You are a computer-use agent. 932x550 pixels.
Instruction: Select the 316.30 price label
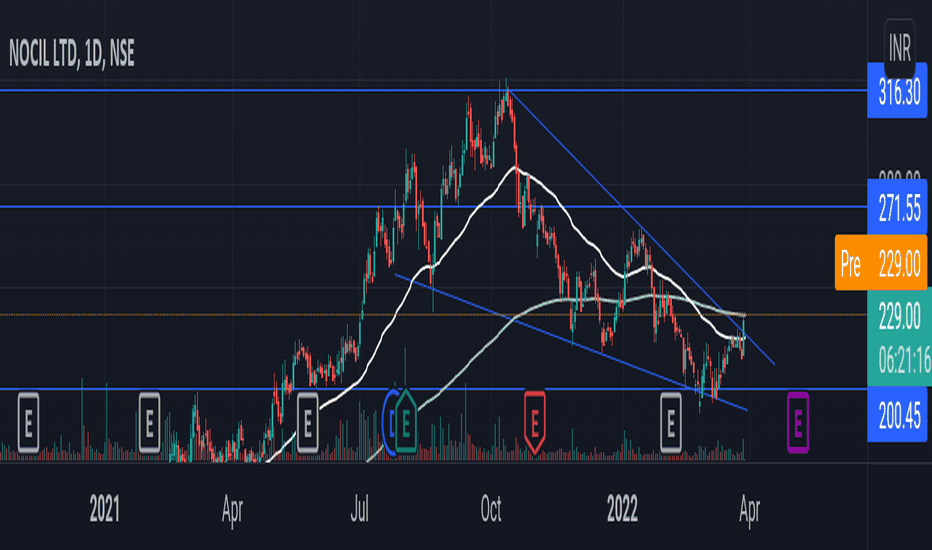click(897, 92)
